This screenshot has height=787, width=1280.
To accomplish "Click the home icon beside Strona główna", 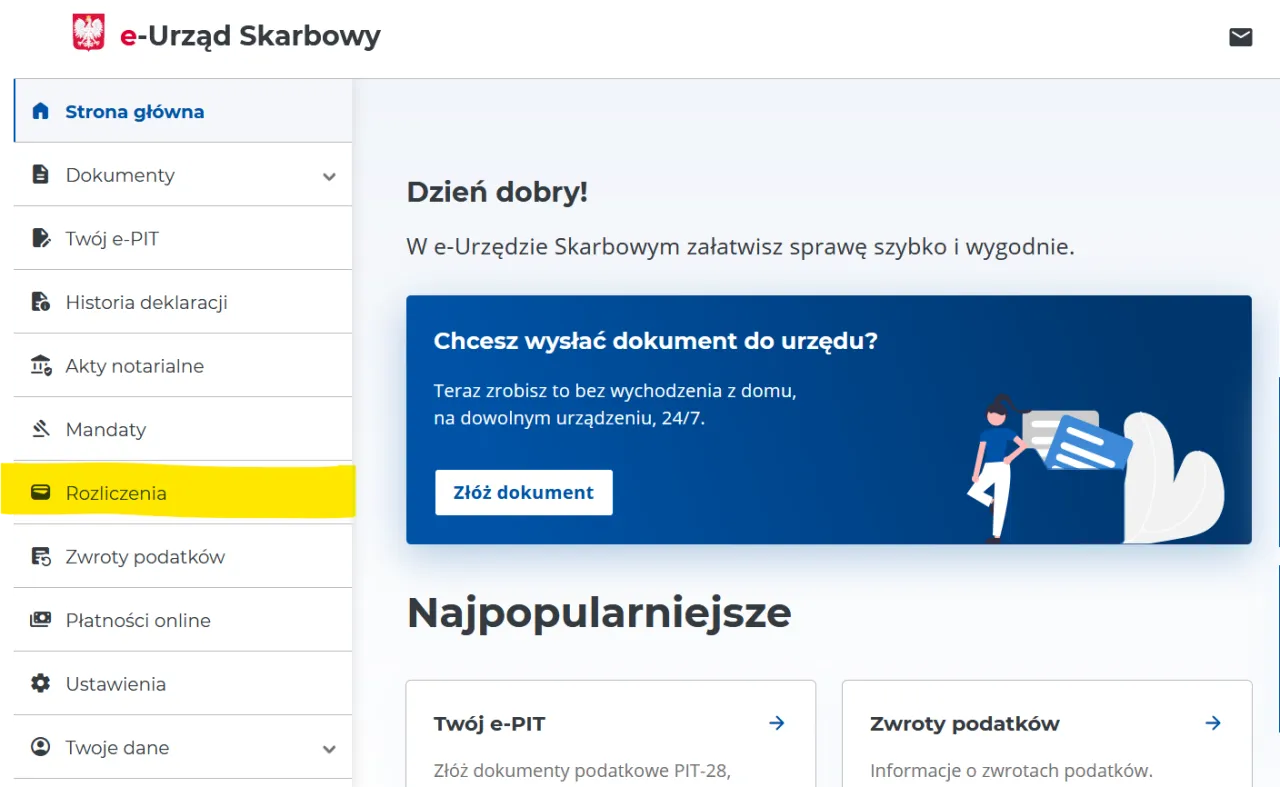I will click(40, 111).
